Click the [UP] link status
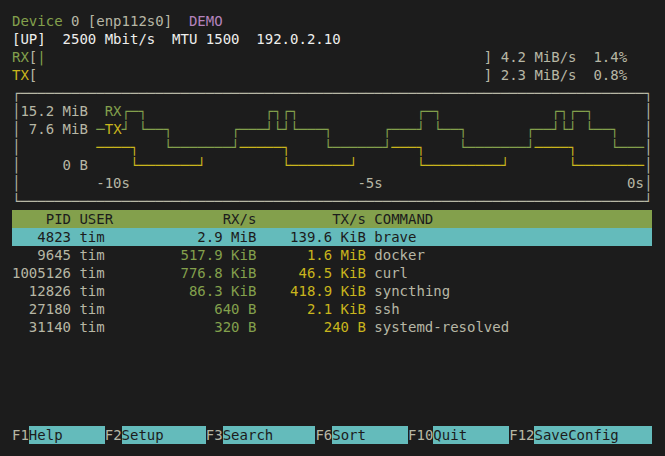665x456 pixels. 28,39
